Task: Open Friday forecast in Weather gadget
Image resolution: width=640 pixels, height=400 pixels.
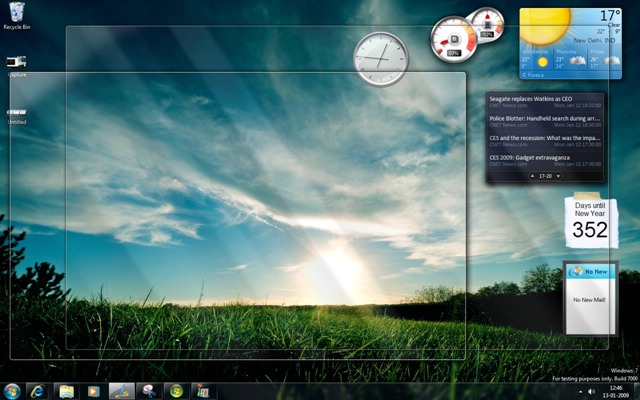Action: [604, 59]
